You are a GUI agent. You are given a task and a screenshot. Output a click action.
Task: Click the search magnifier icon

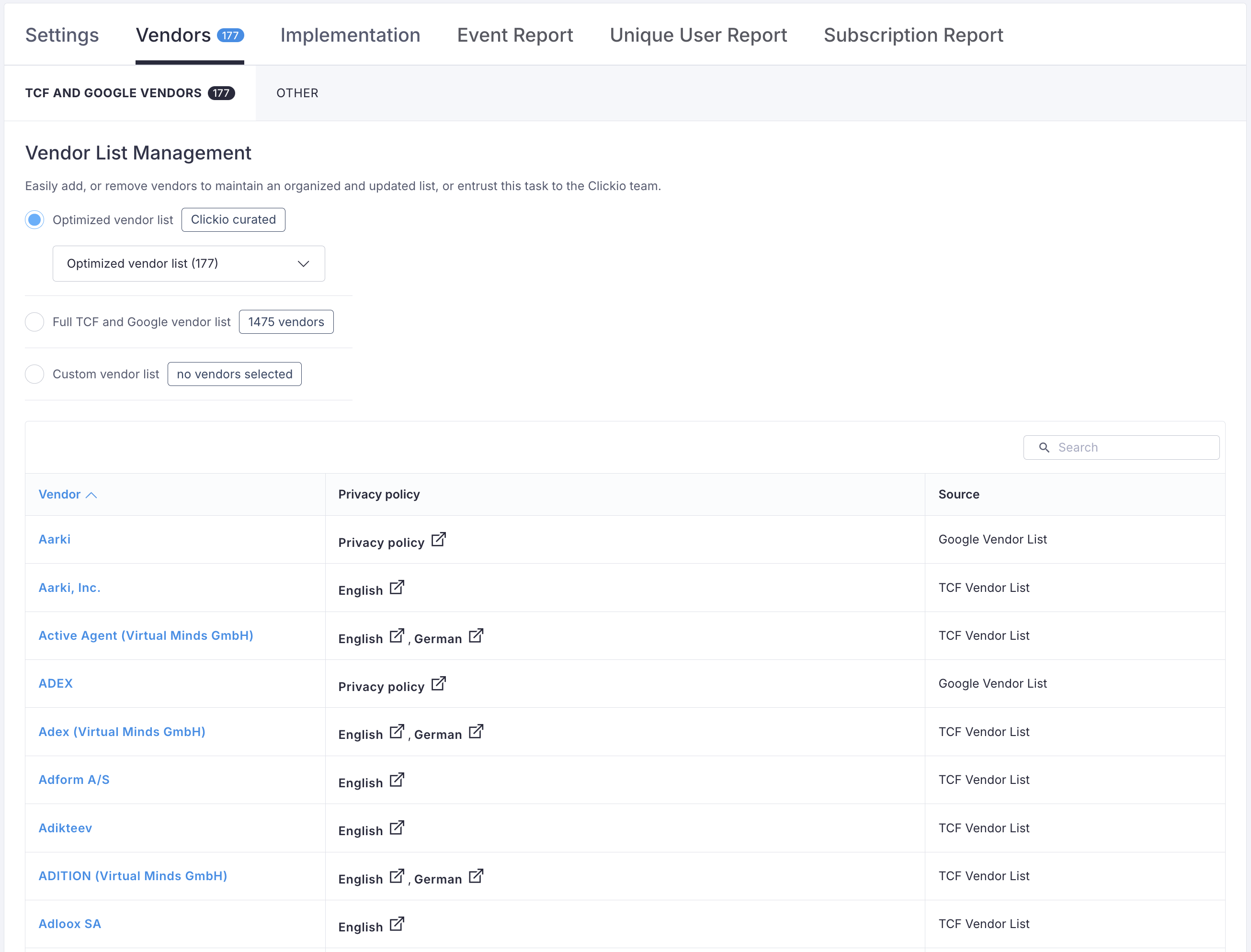point(1044,448)
